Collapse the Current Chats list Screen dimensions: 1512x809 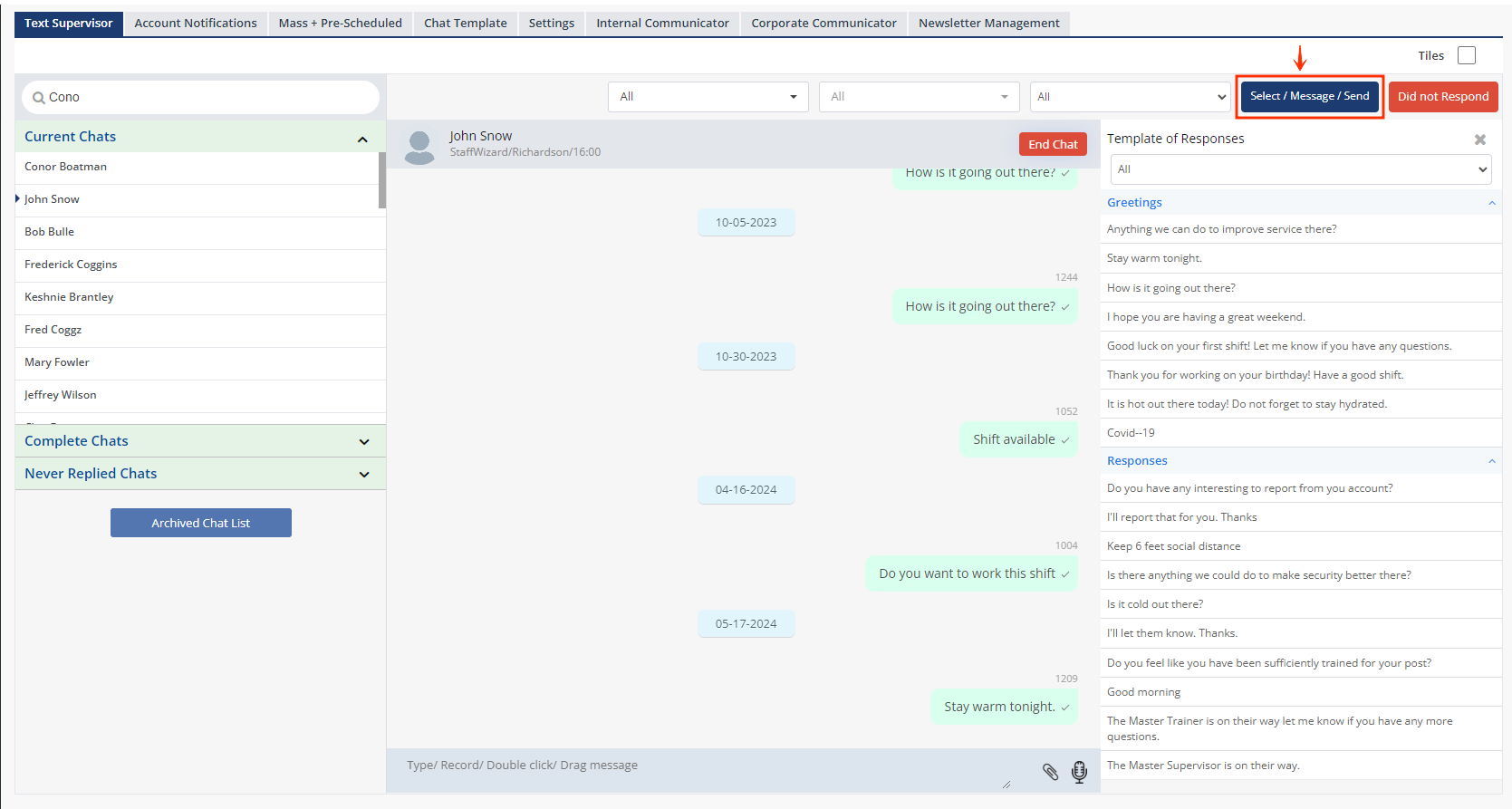click(x=362, y=139)
